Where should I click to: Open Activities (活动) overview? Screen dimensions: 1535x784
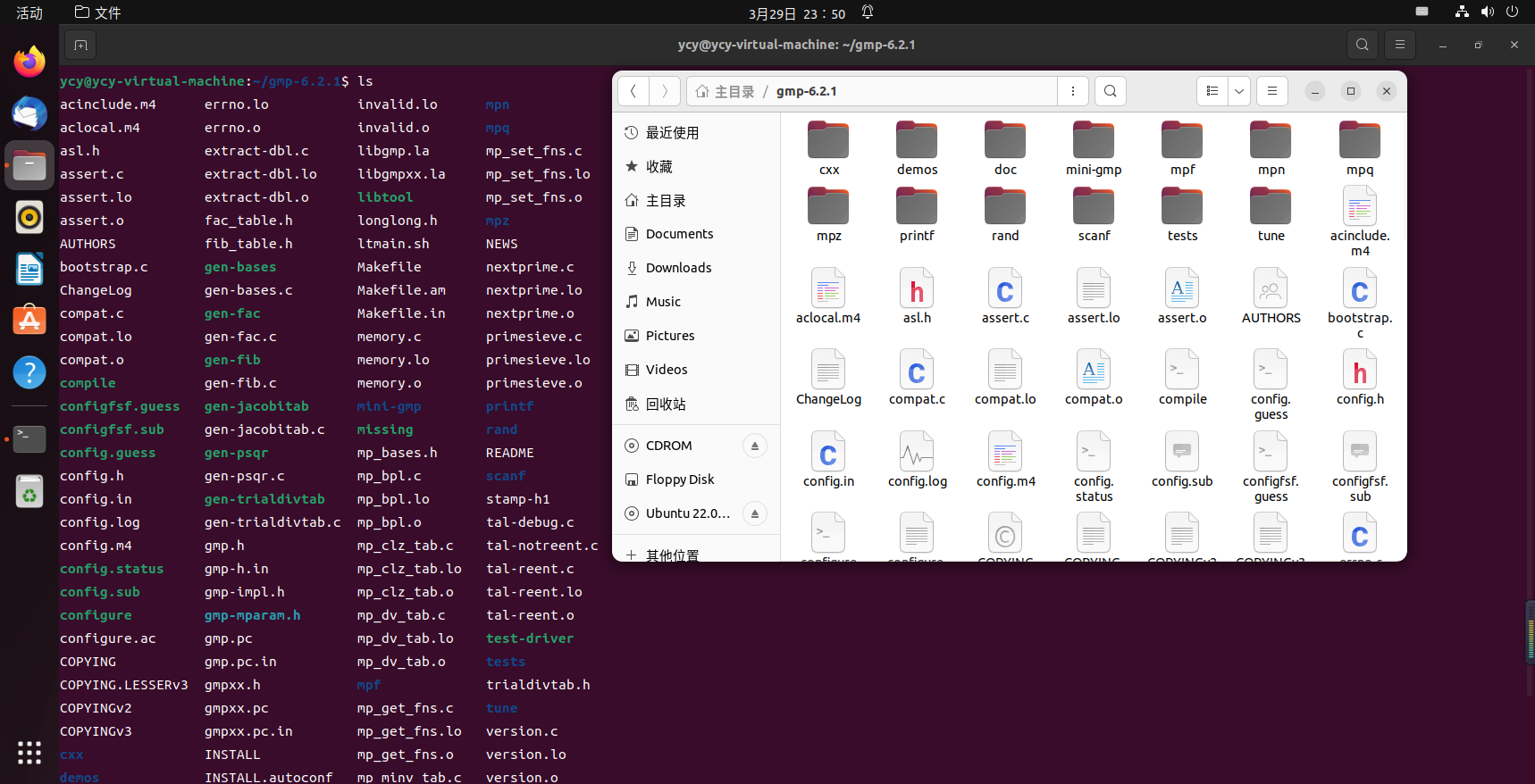(x=29, y=13)
